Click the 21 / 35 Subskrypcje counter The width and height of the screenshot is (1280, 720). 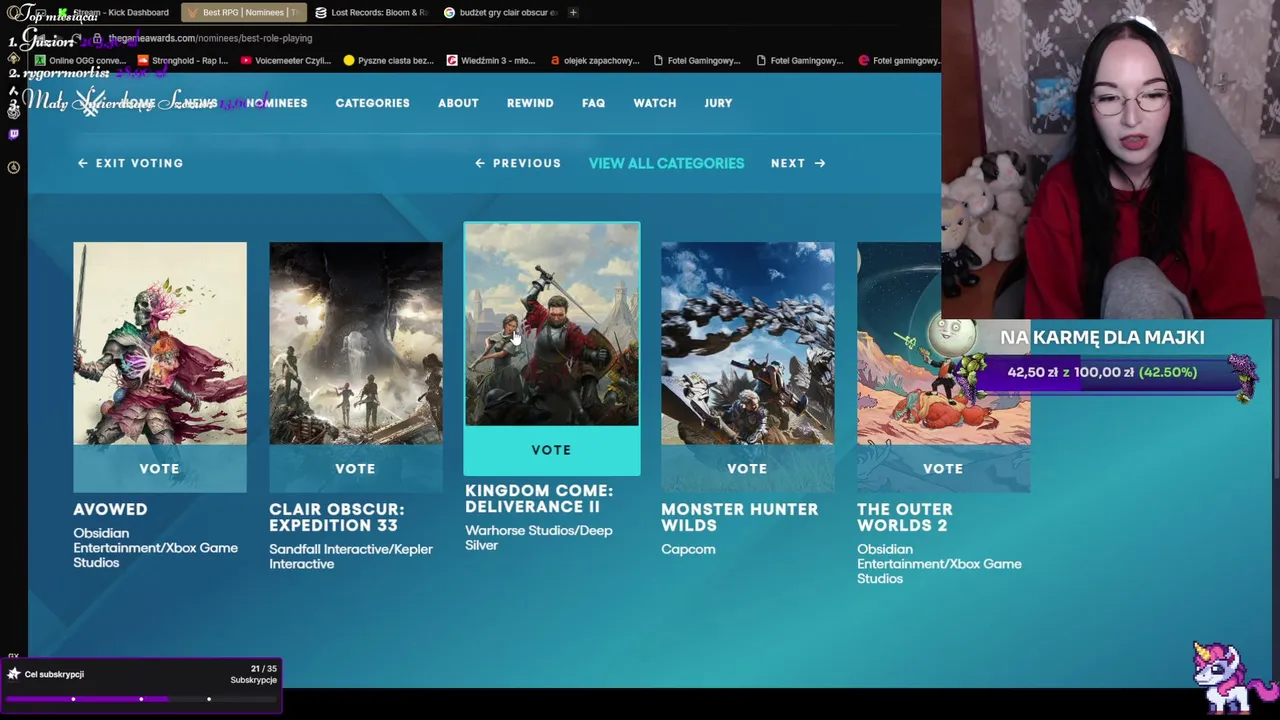[254, 674]
